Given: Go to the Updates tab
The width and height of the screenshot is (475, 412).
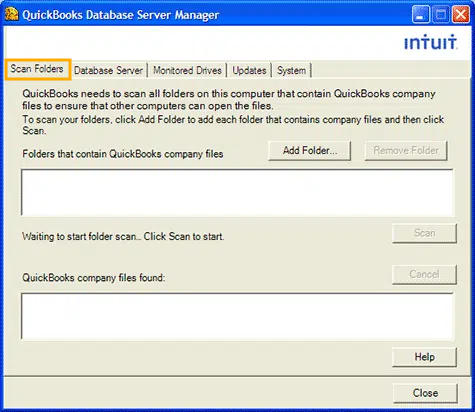Looking at the screenshot, I should pyautogui.click(x=249, y=70).
